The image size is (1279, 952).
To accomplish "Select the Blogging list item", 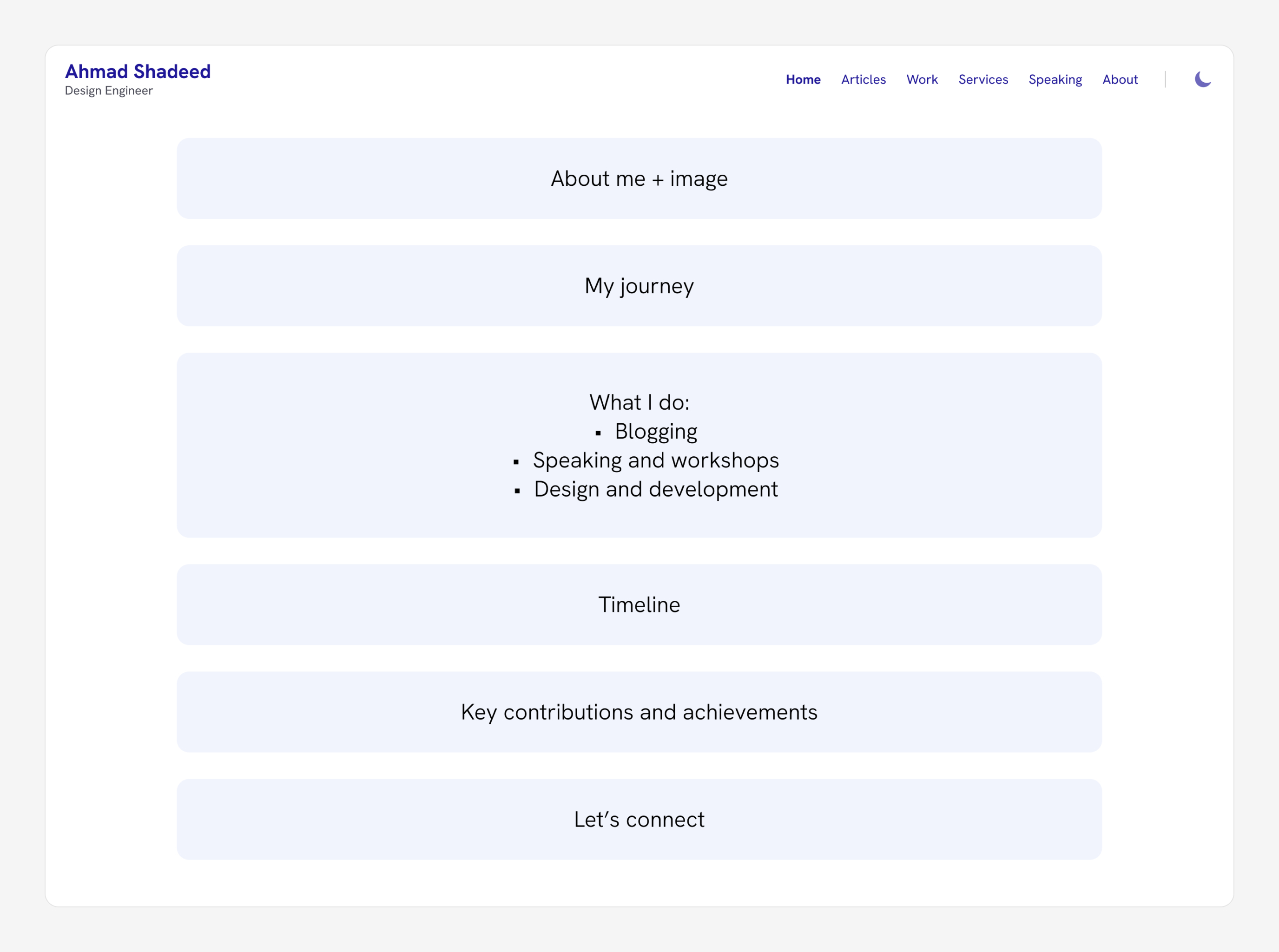I will (656, 432).
